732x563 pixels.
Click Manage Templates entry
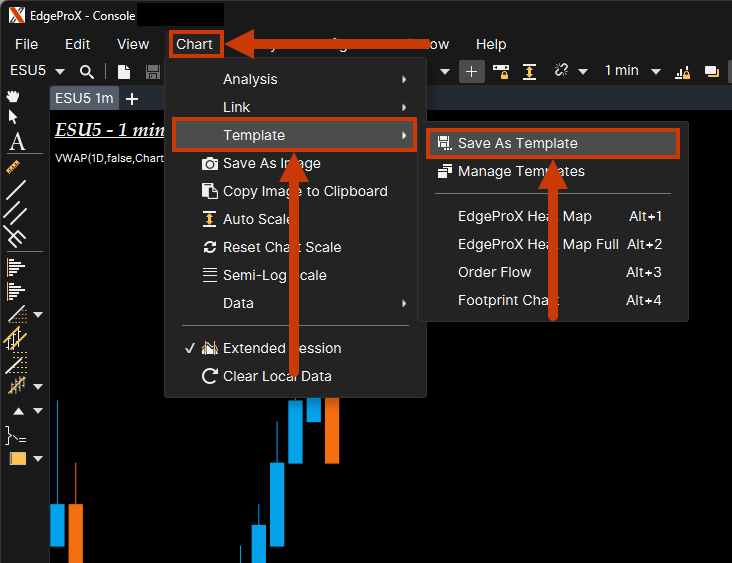520,171
